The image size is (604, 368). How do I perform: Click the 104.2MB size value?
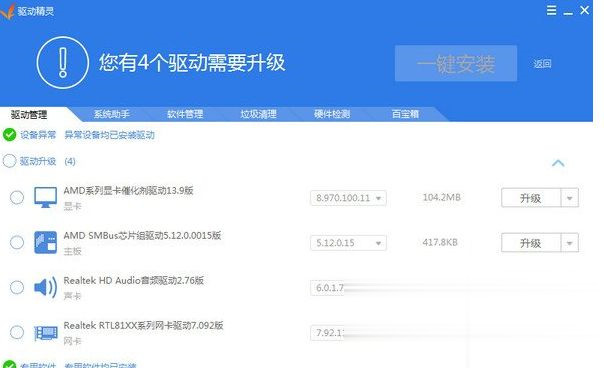(441, 197)
